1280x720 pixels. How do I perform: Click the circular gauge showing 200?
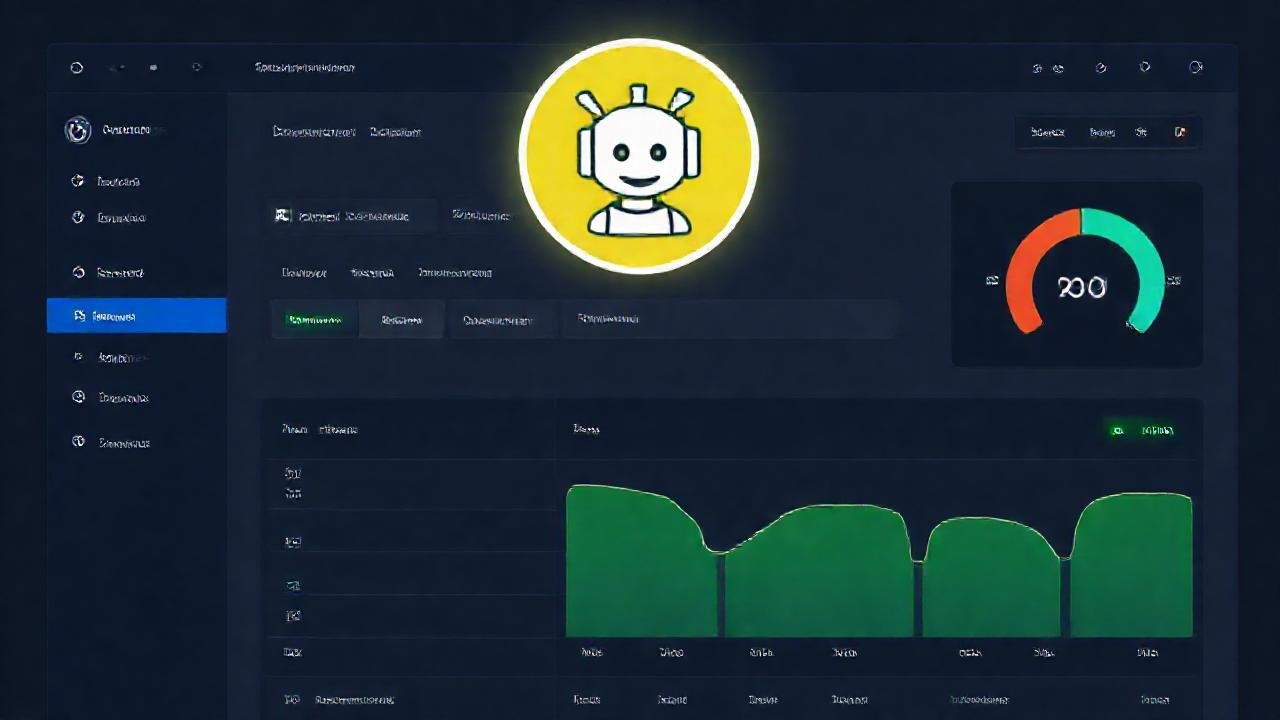point(1080,285)
